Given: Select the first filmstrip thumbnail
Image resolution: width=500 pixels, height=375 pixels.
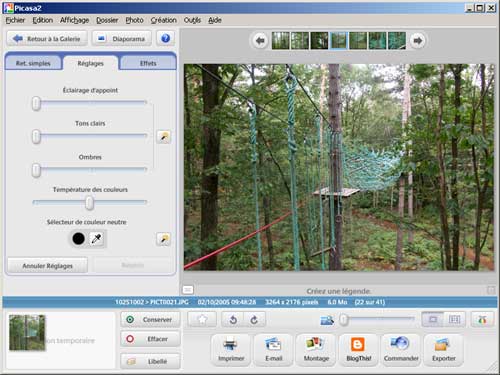Looking at the screenshot, I should (280, 41).
